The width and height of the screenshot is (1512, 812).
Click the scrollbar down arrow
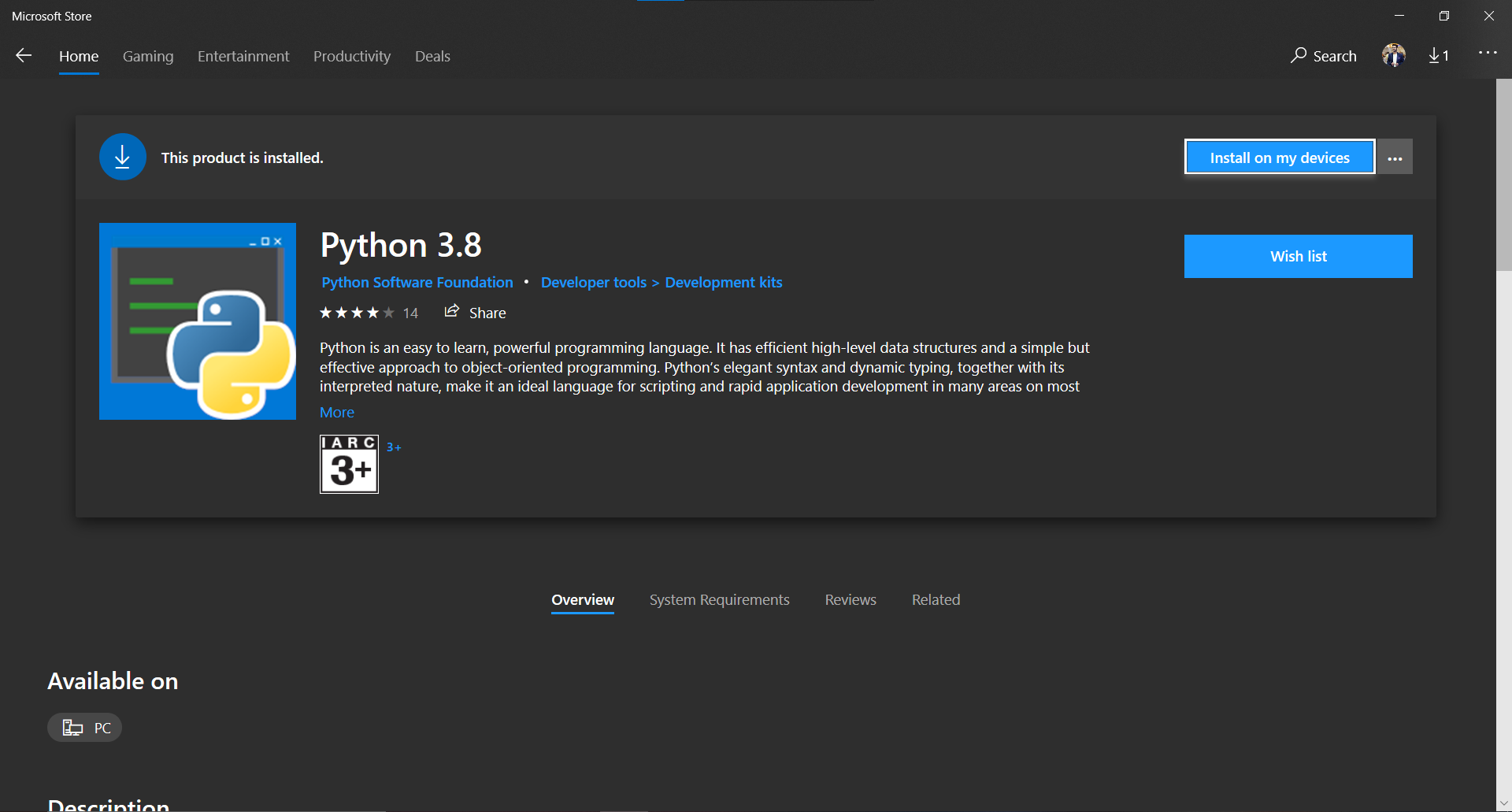[1504, 804]
